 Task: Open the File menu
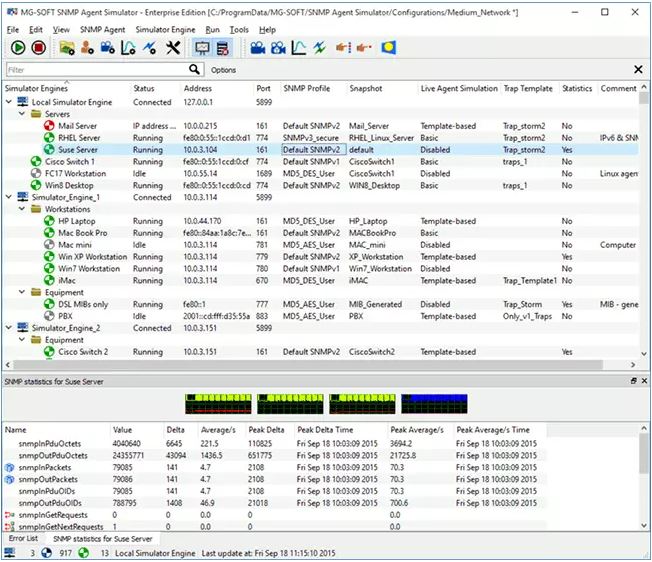[x=12, y=30]
